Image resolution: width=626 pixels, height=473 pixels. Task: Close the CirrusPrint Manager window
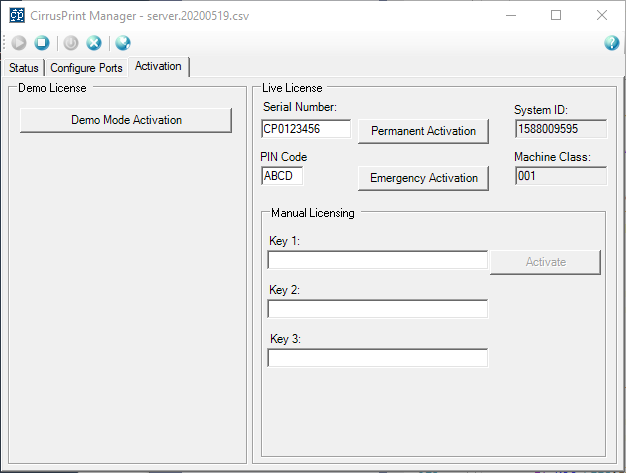(602, 15)
